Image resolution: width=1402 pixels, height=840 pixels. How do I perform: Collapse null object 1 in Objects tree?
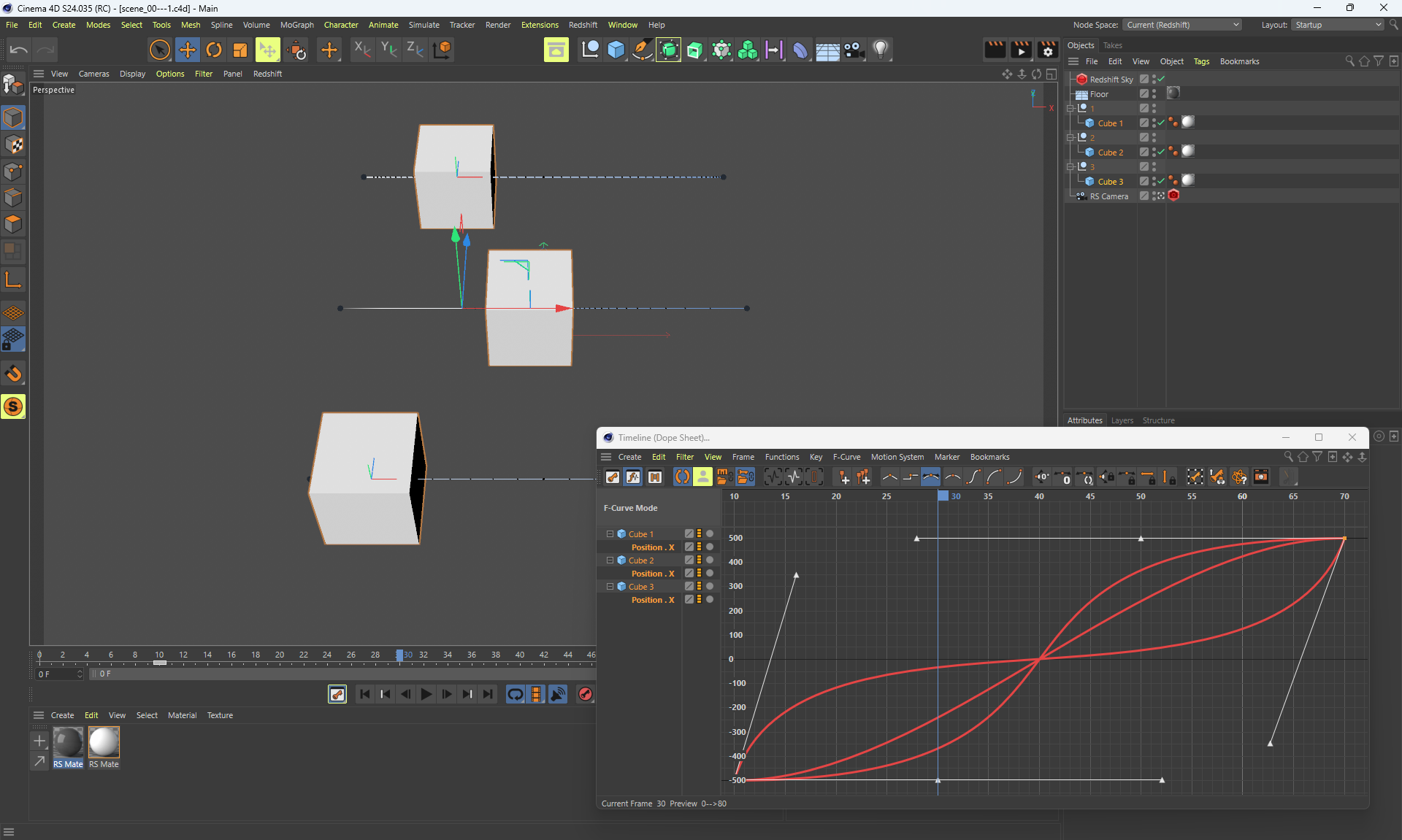click(x=1070, y=108)
